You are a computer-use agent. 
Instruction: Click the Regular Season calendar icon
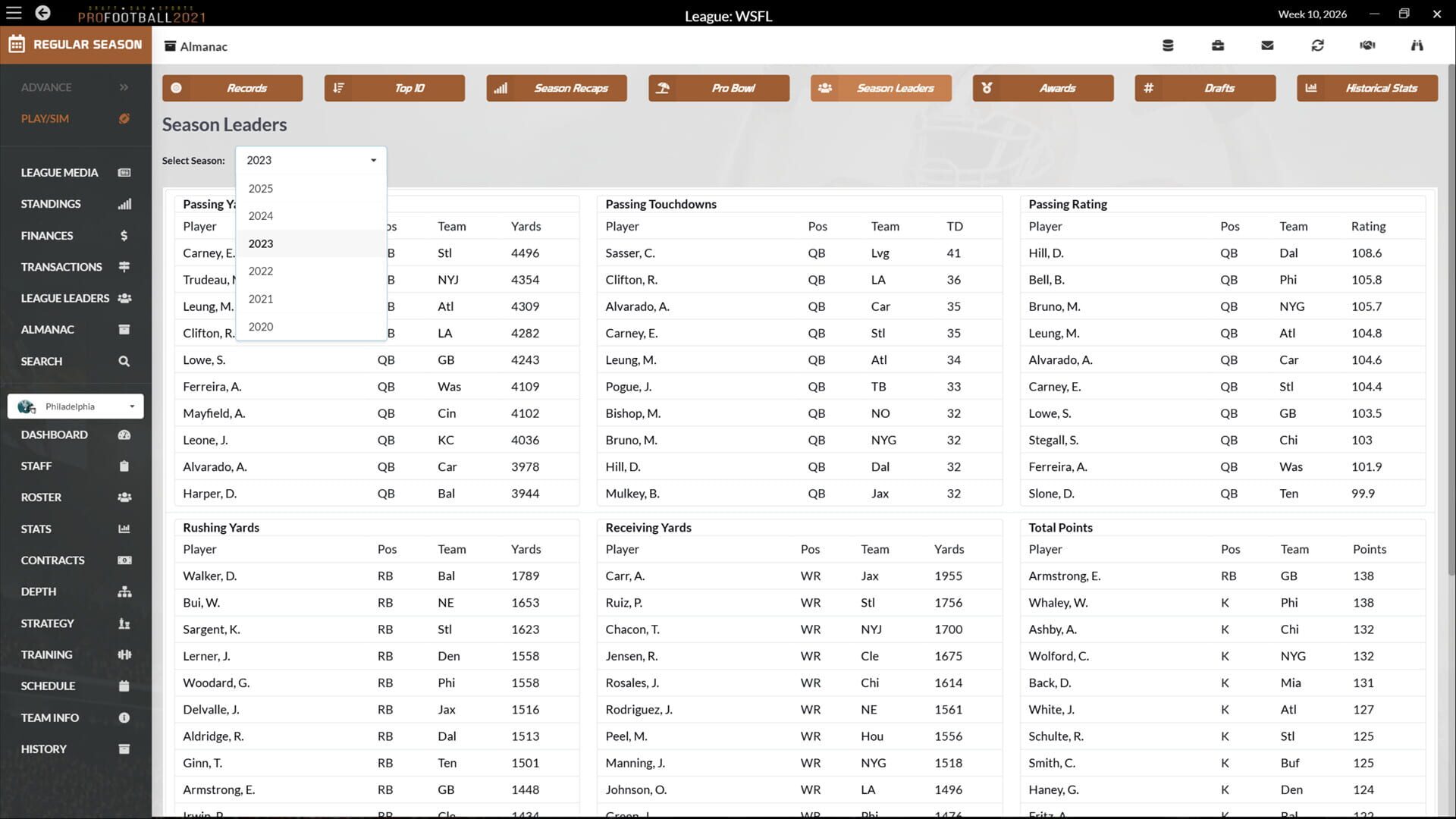tap(17, 45)
